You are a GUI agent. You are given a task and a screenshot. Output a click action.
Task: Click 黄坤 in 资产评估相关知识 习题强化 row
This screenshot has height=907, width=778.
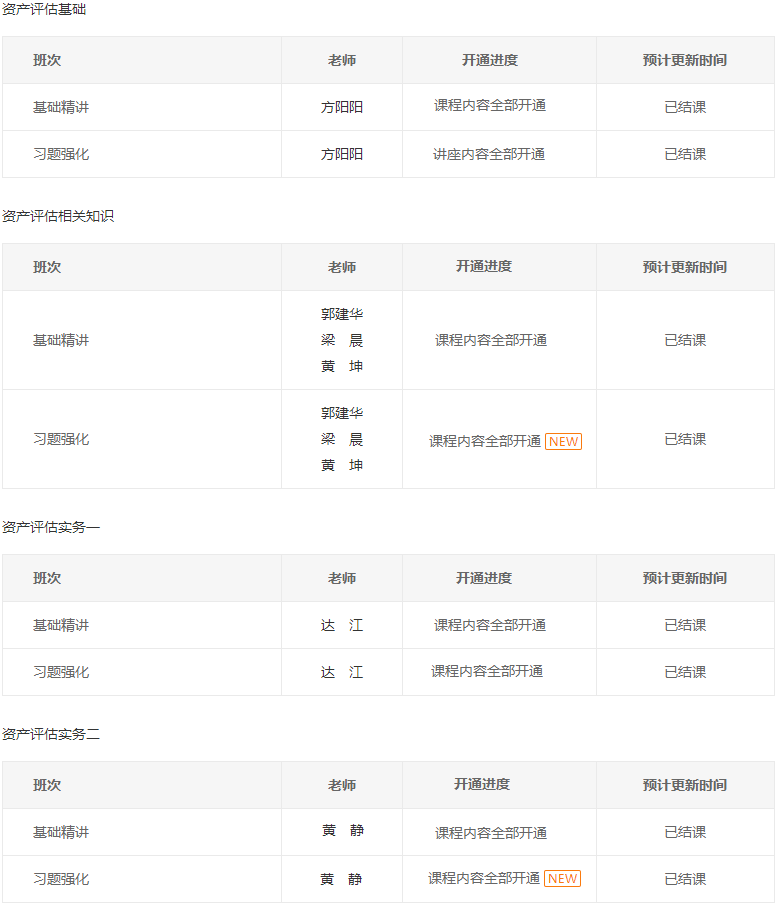(342, 465)
